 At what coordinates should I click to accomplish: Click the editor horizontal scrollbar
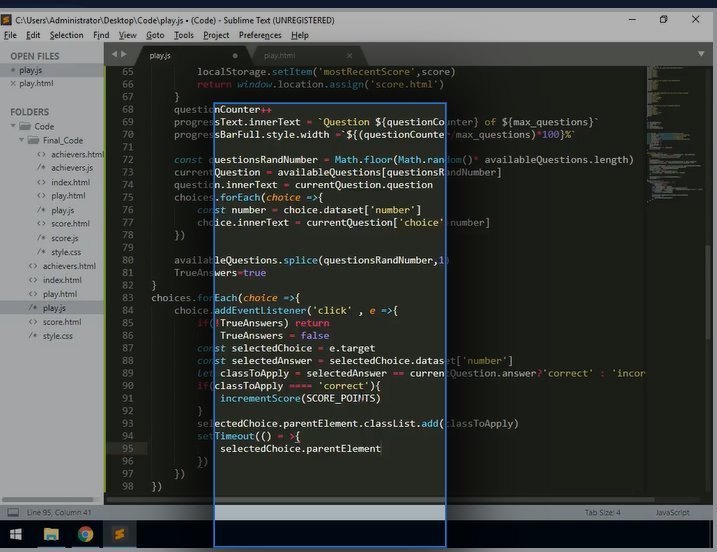pyautogui.click(x=380, y=499)
